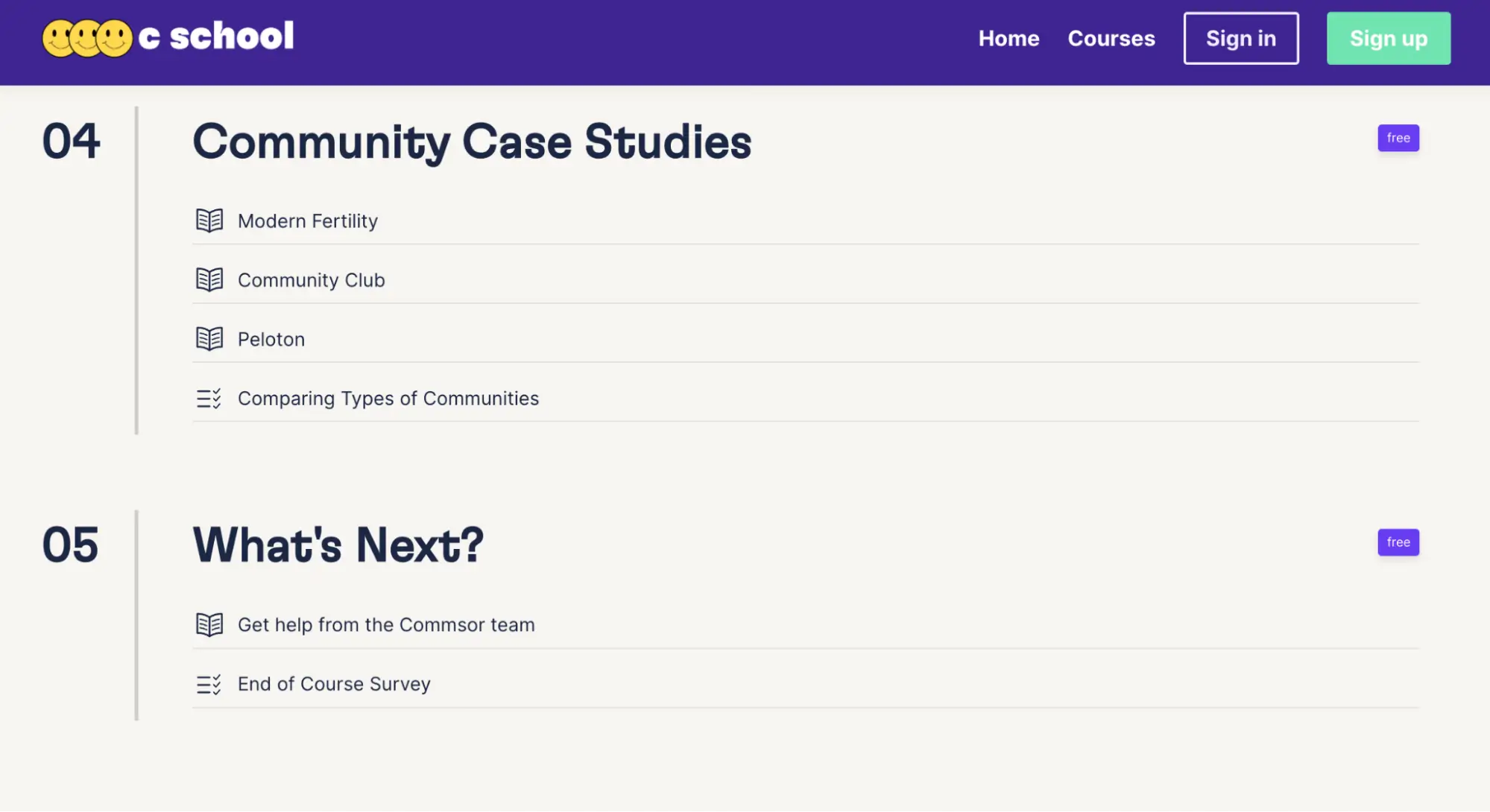Click book icon beside Modern Fertility
Screen dimensions: 1490x812
[209, 221]
